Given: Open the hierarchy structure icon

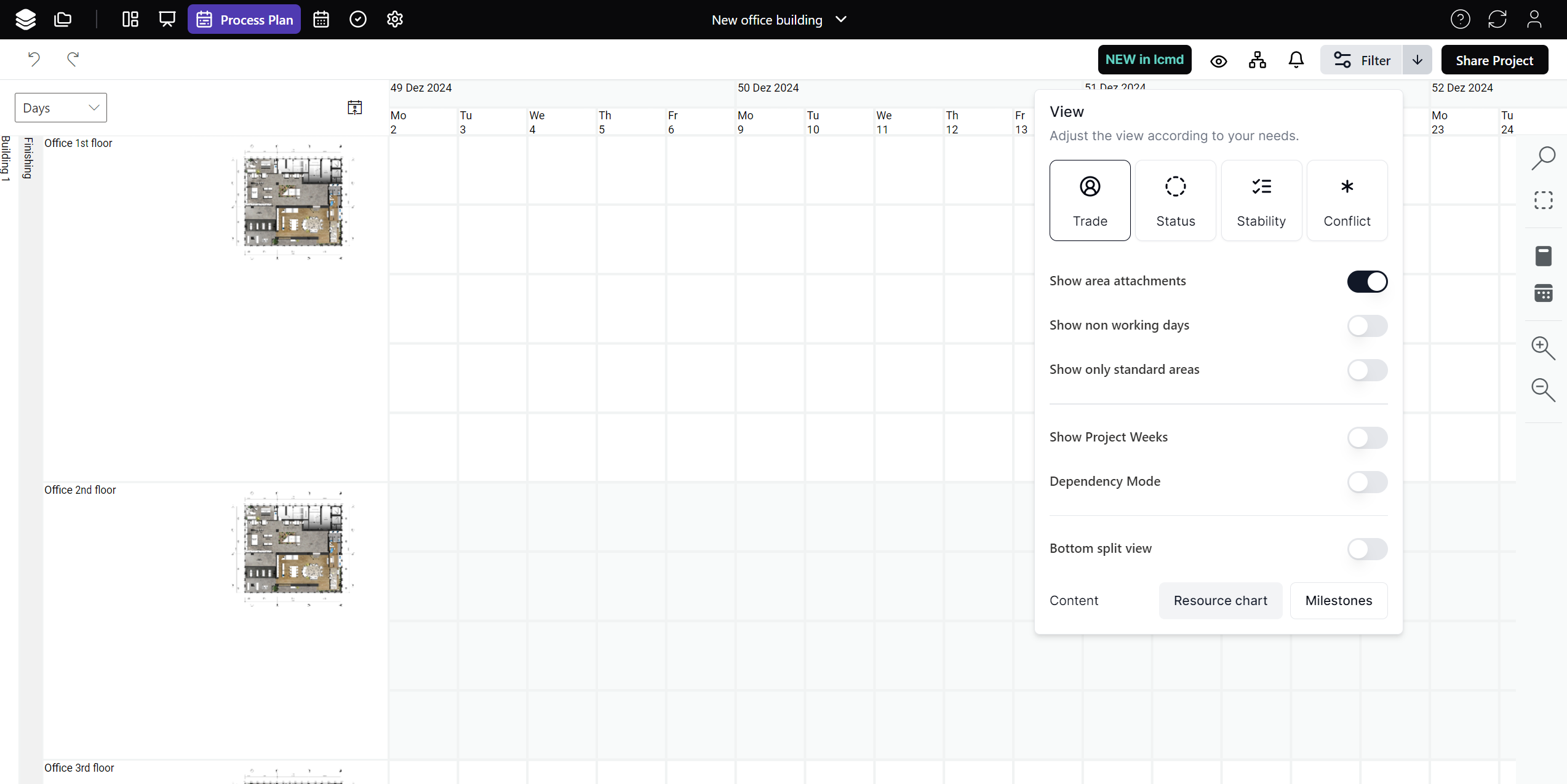Looking at the screenshot, I should (x=1258, y=60).
